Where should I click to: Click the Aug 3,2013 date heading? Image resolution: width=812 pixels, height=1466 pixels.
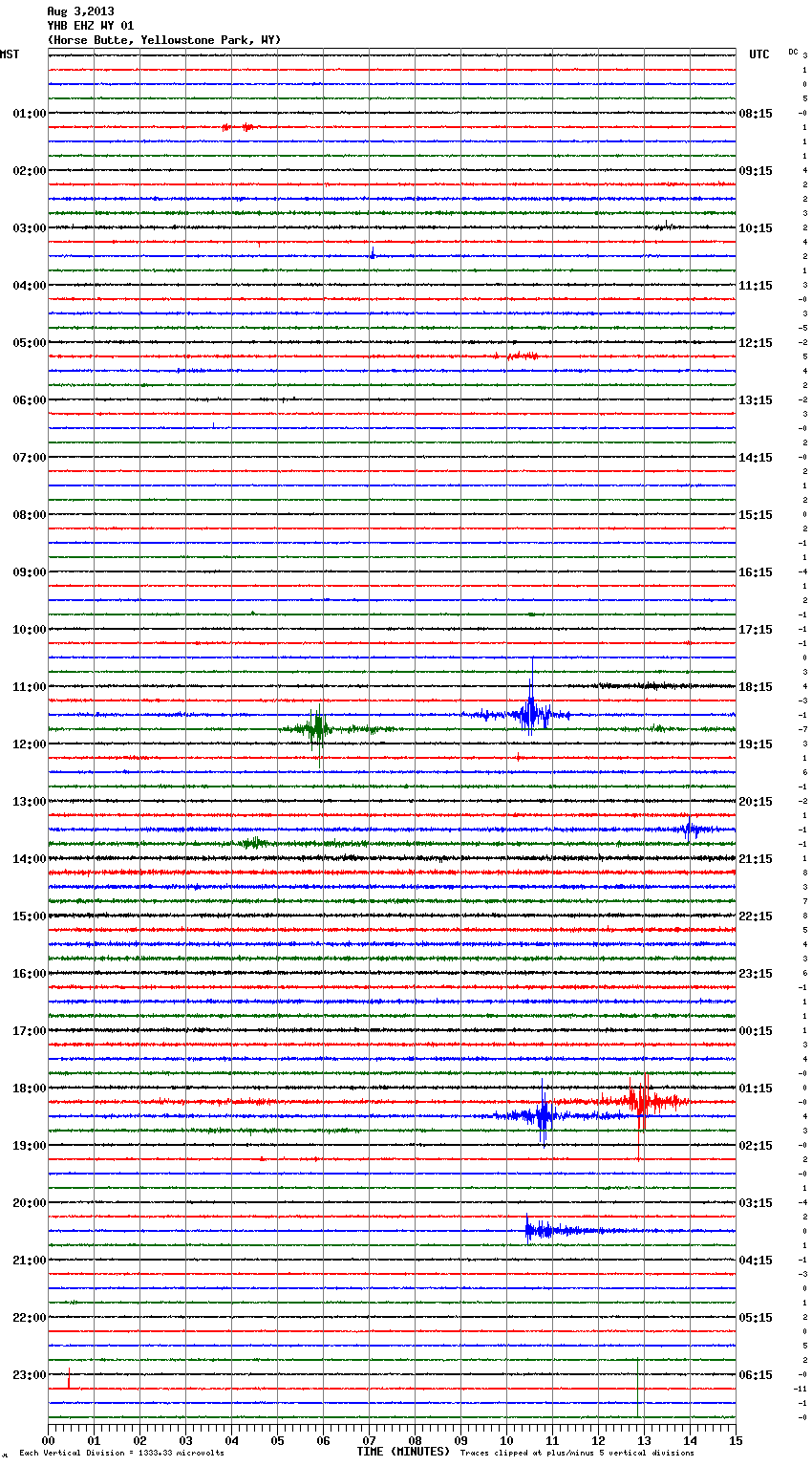pos(80,11)
